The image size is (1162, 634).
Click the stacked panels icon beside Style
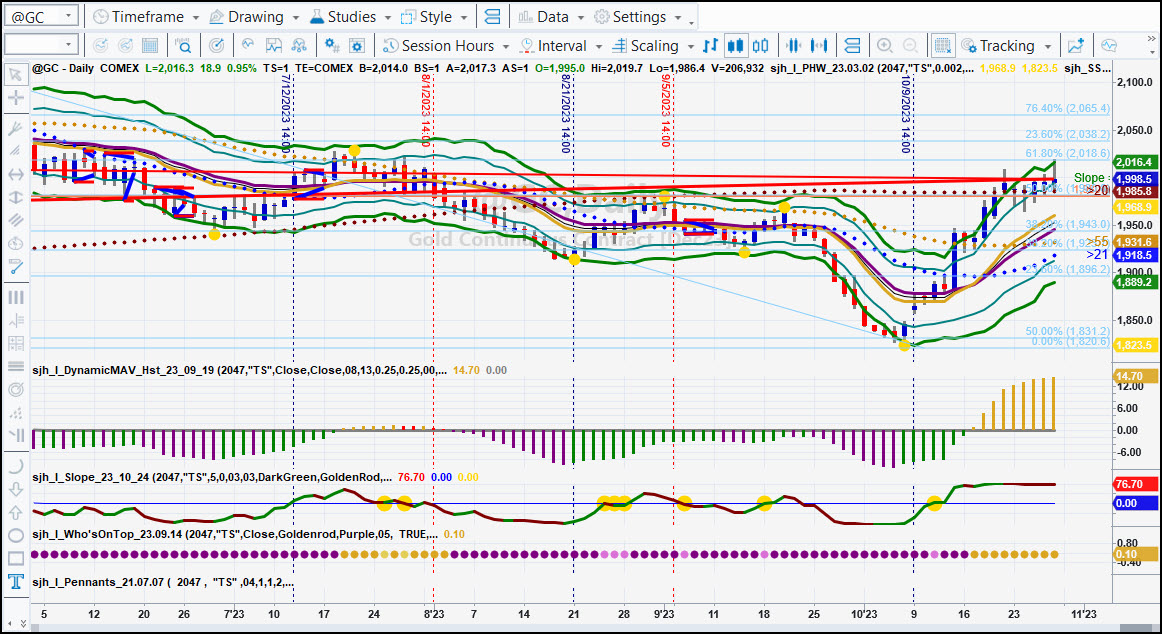click(x=492, y=16)
